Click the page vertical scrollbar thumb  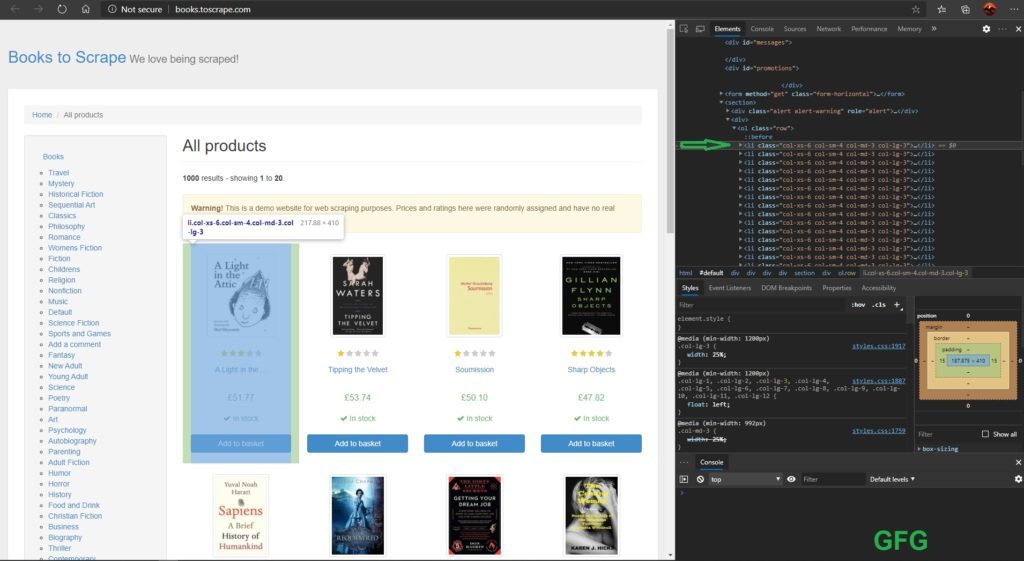tap(670, 131)
